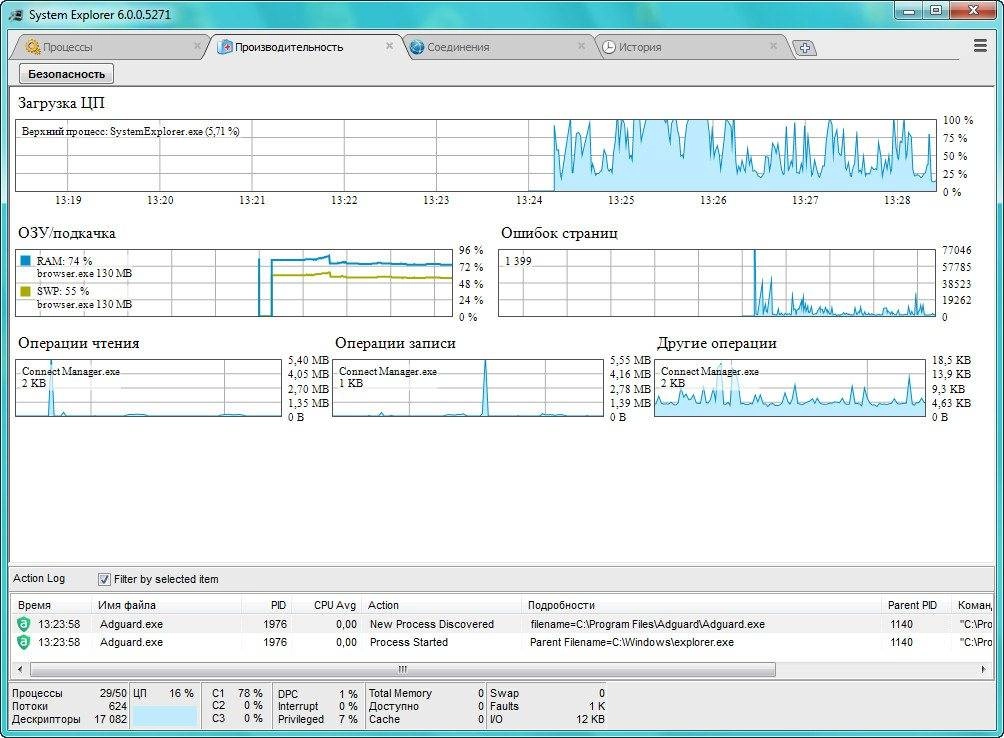Click the DPC 1 % status entry
This screenshot has width=1004, height=738.
pyautogui.click(x=318, y=694)
